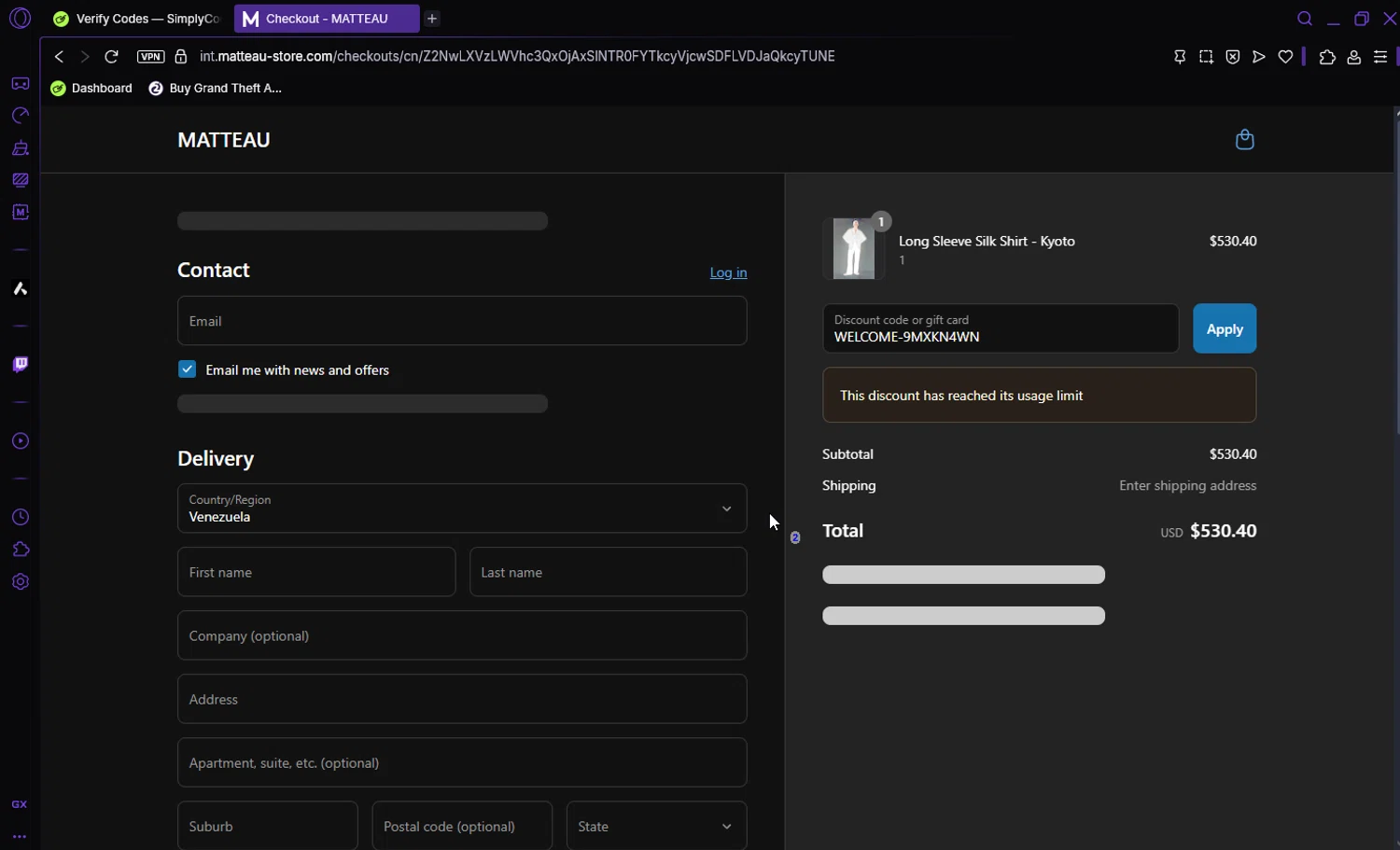Viewport: 1400px width, 850px height.
Task: Click the Subtotal label
Action: tap(847, 454)
